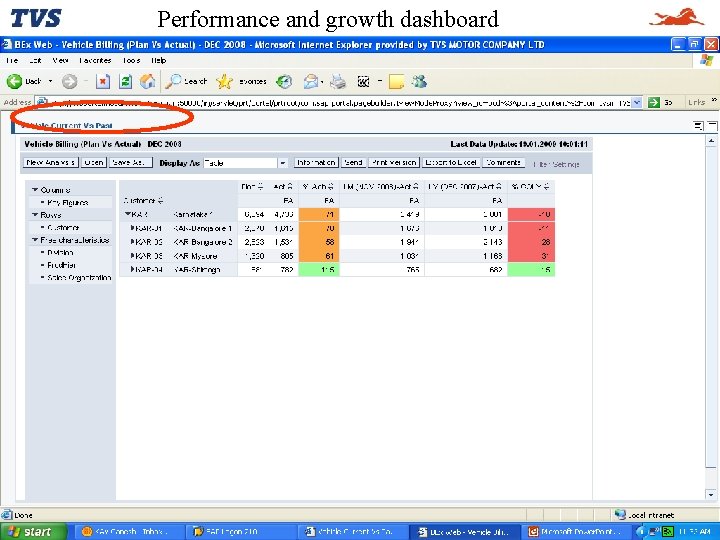This screenshot has width=720, height=540.
Task: Click the Edit page icon in toolbar
Action: 363,82
